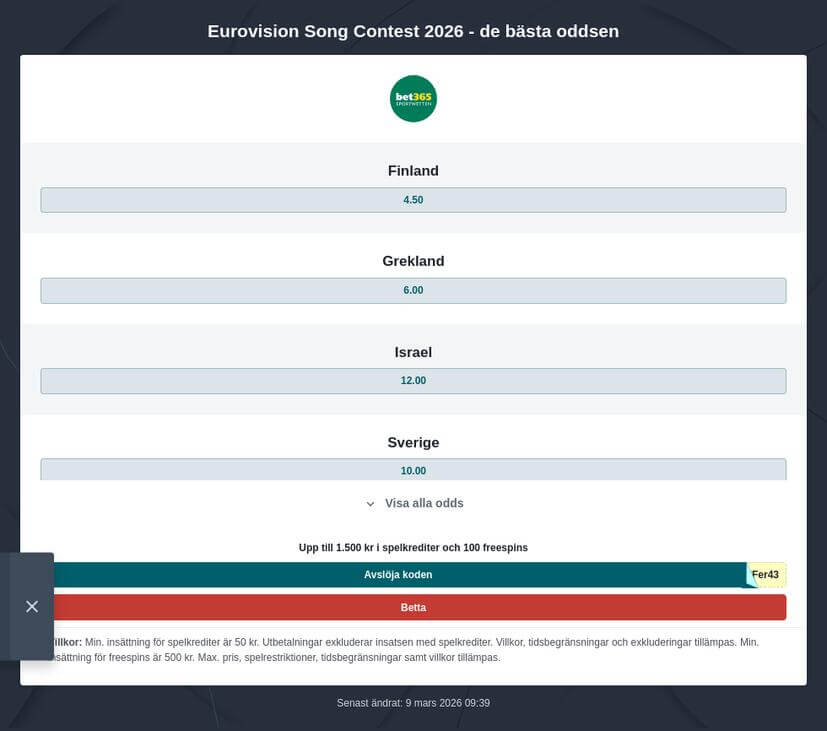Pick Israel's 12.00 odds entry
Viewport: 827px width, 731px height.
point(413,380)
